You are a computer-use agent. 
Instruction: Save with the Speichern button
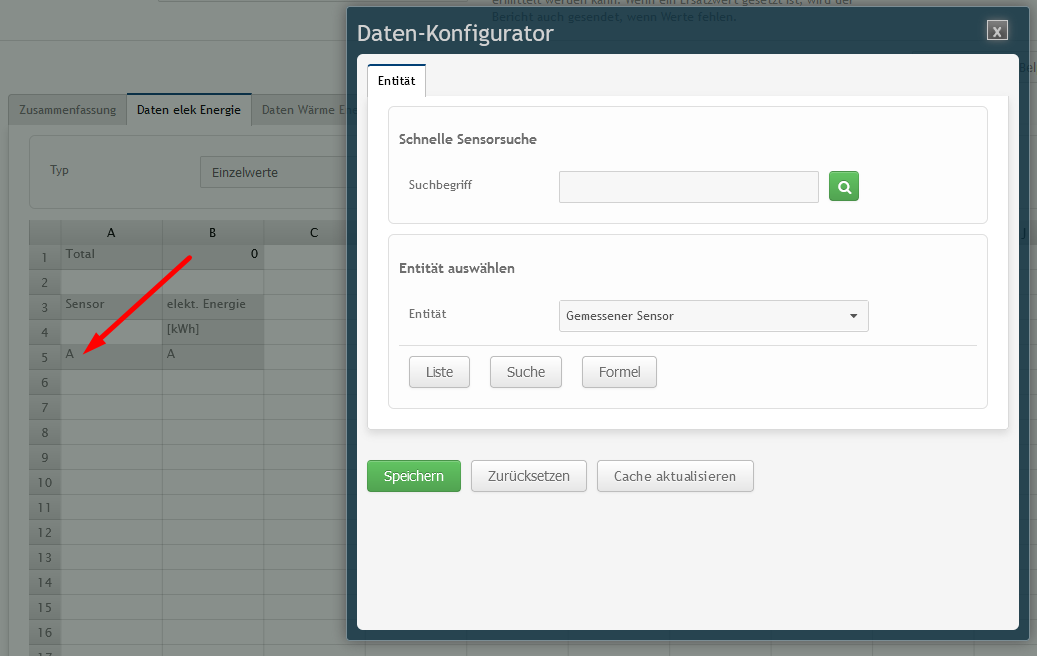[414, 476]
